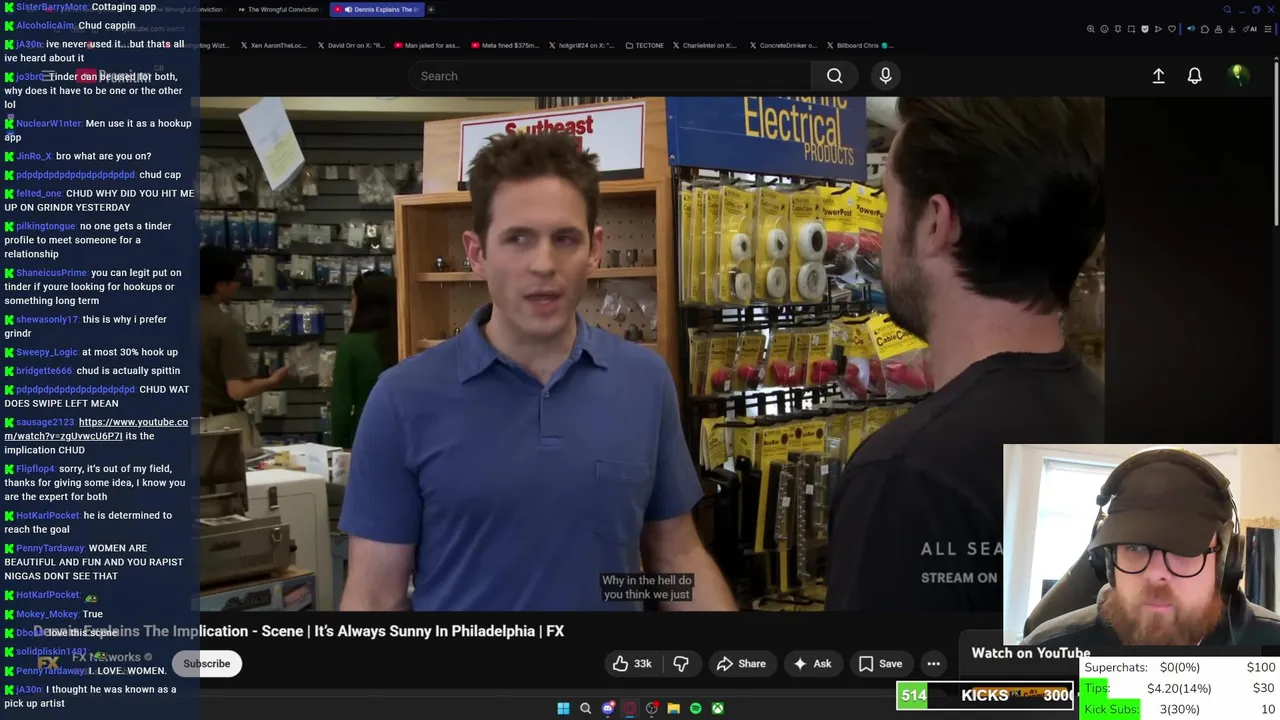This screenshot has width=1280, height=720.
Task: Click the 33k like count
Action: pyautogui.click(x=643, y=664)
